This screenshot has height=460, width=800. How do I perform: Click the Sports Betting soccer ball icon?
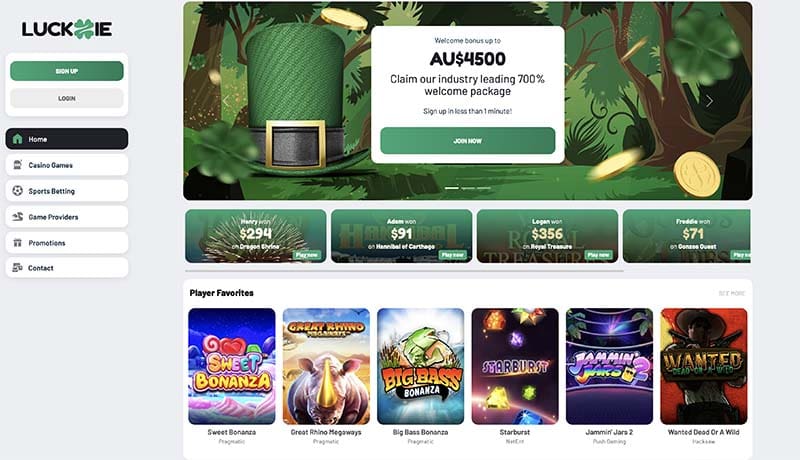(x=17, y=191)
